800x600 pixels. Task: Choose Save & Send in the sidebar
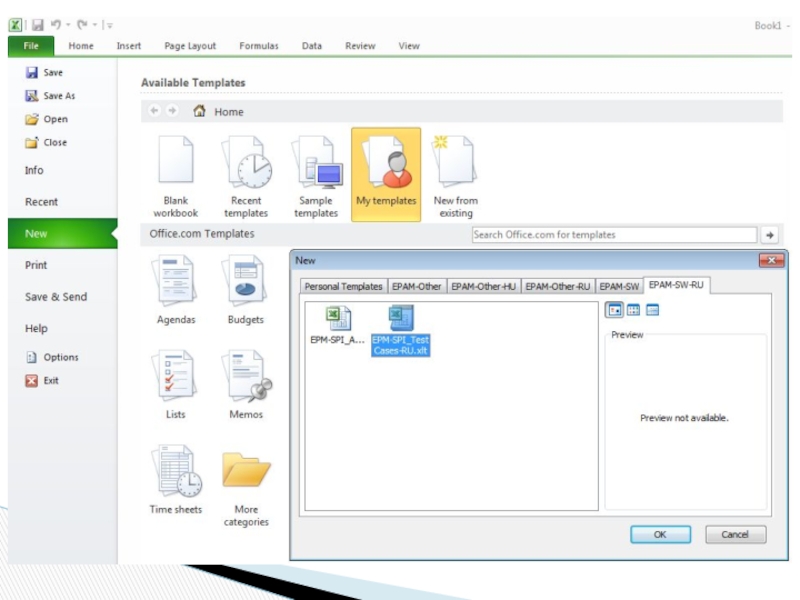(56, 297)
